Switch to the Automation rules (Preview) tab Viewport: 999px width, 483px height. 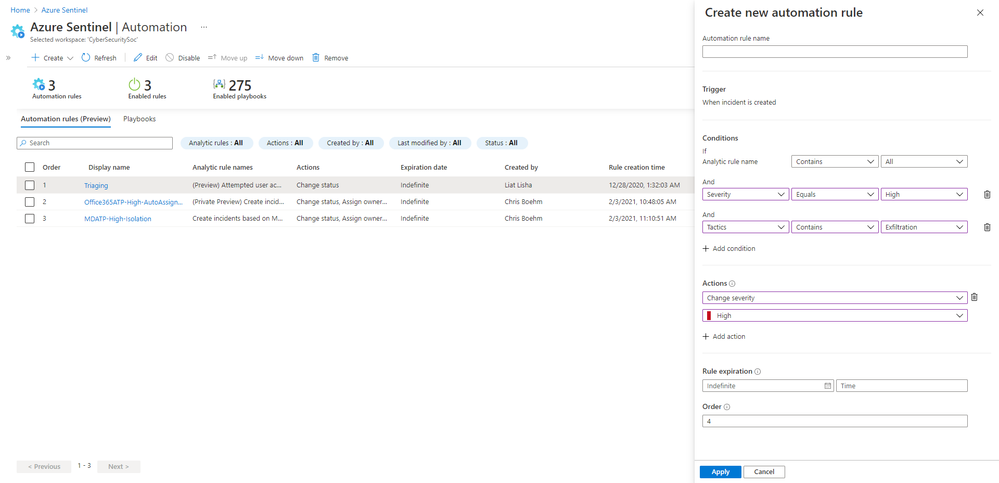pyautogui.click(x=66, y=119)
